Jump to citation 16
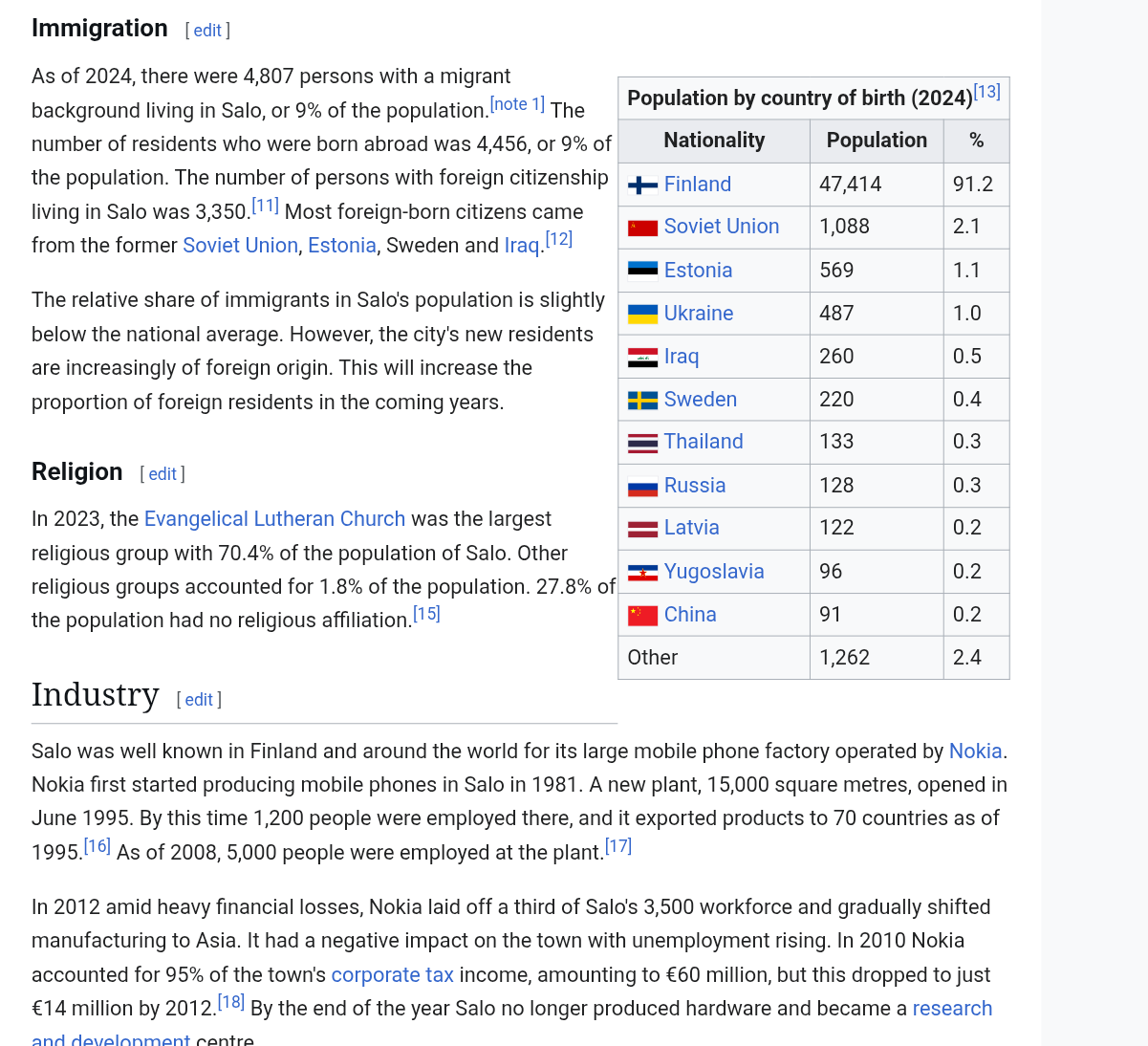Image resolution: width=1148 pixels, height=1046 pixels. coord(97,846)
